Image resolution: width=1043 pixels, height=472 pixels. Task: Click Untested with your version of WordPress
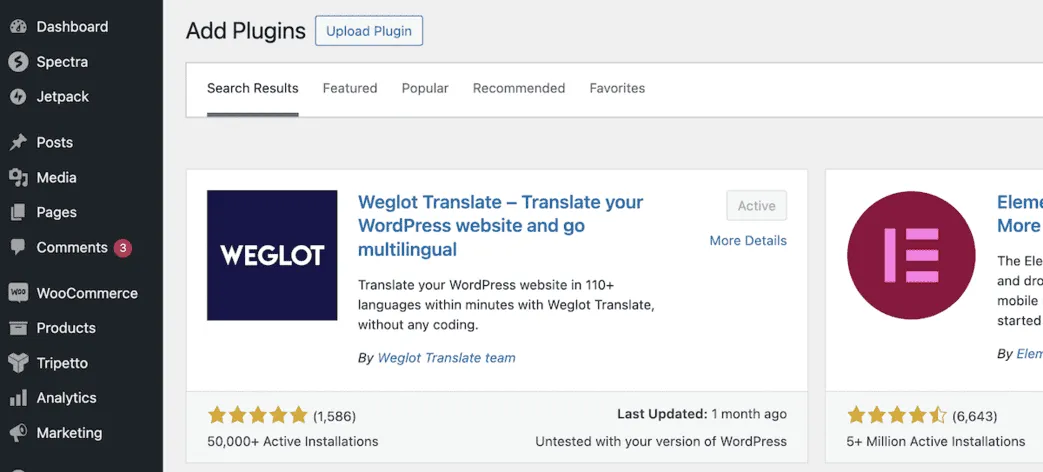pos(661,441)
